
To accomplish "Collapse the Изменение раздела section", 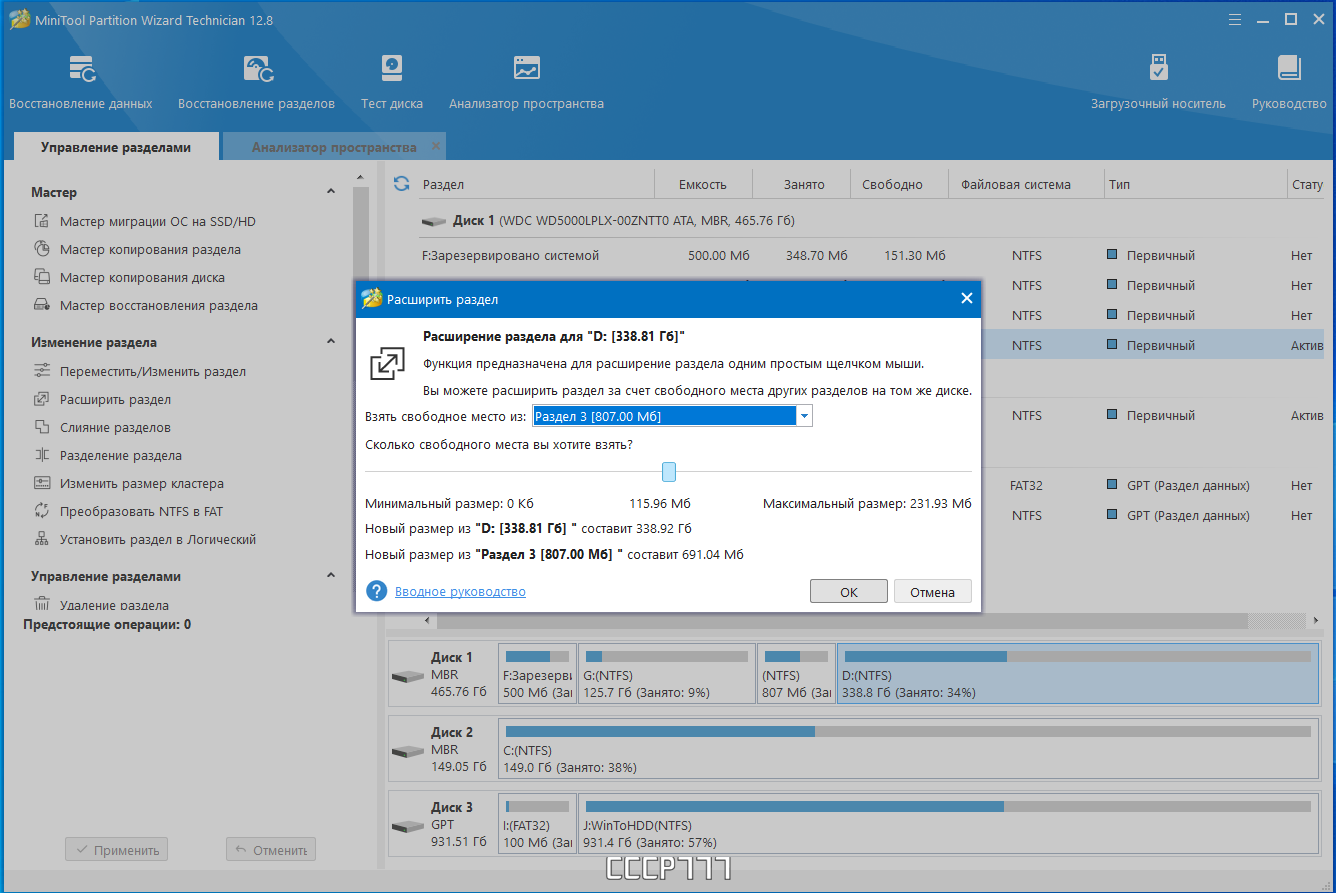I will [x=332, y=342].
